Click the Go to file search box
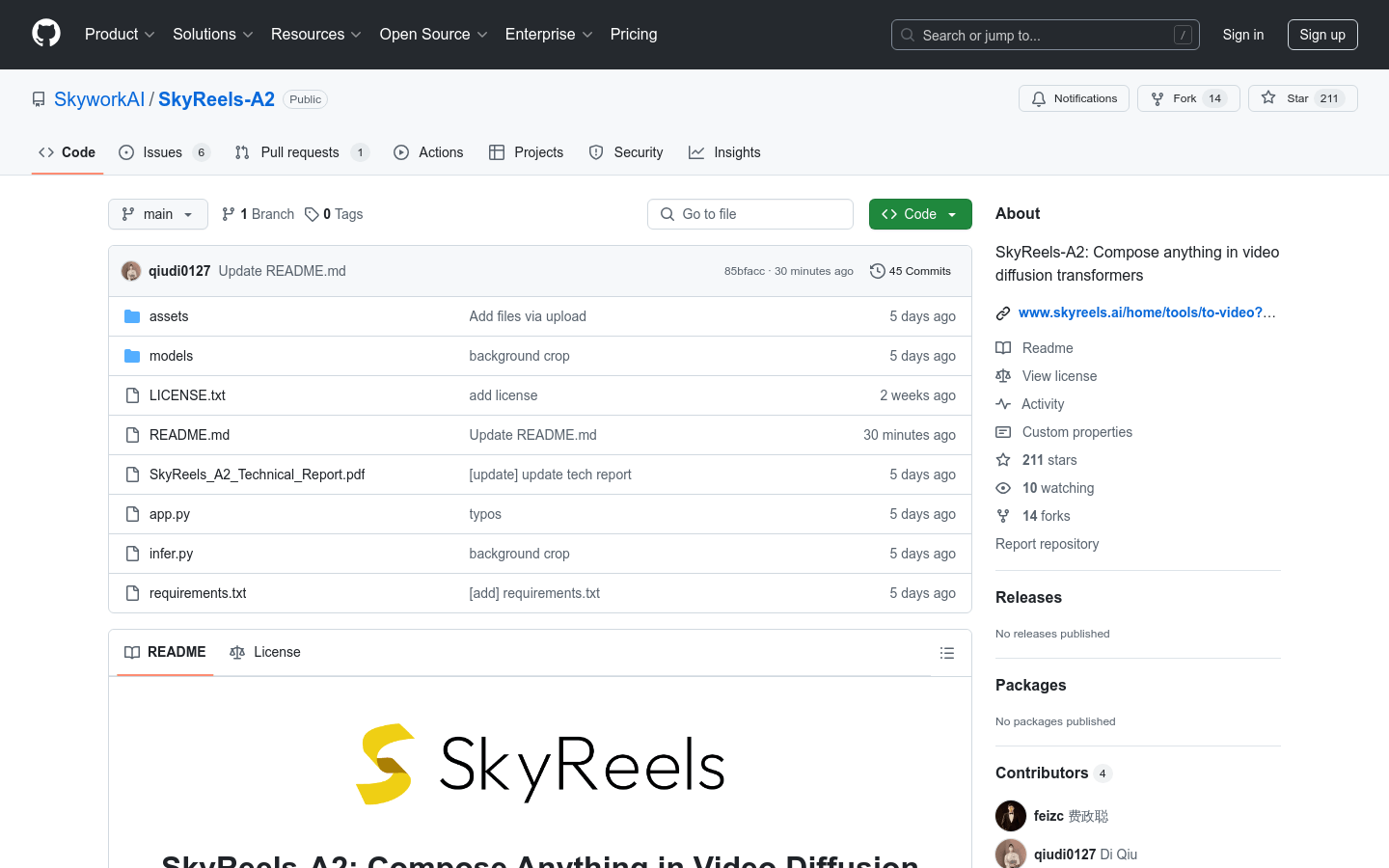This screenshot has width=1389, height=868. click(x=750, y=214)
